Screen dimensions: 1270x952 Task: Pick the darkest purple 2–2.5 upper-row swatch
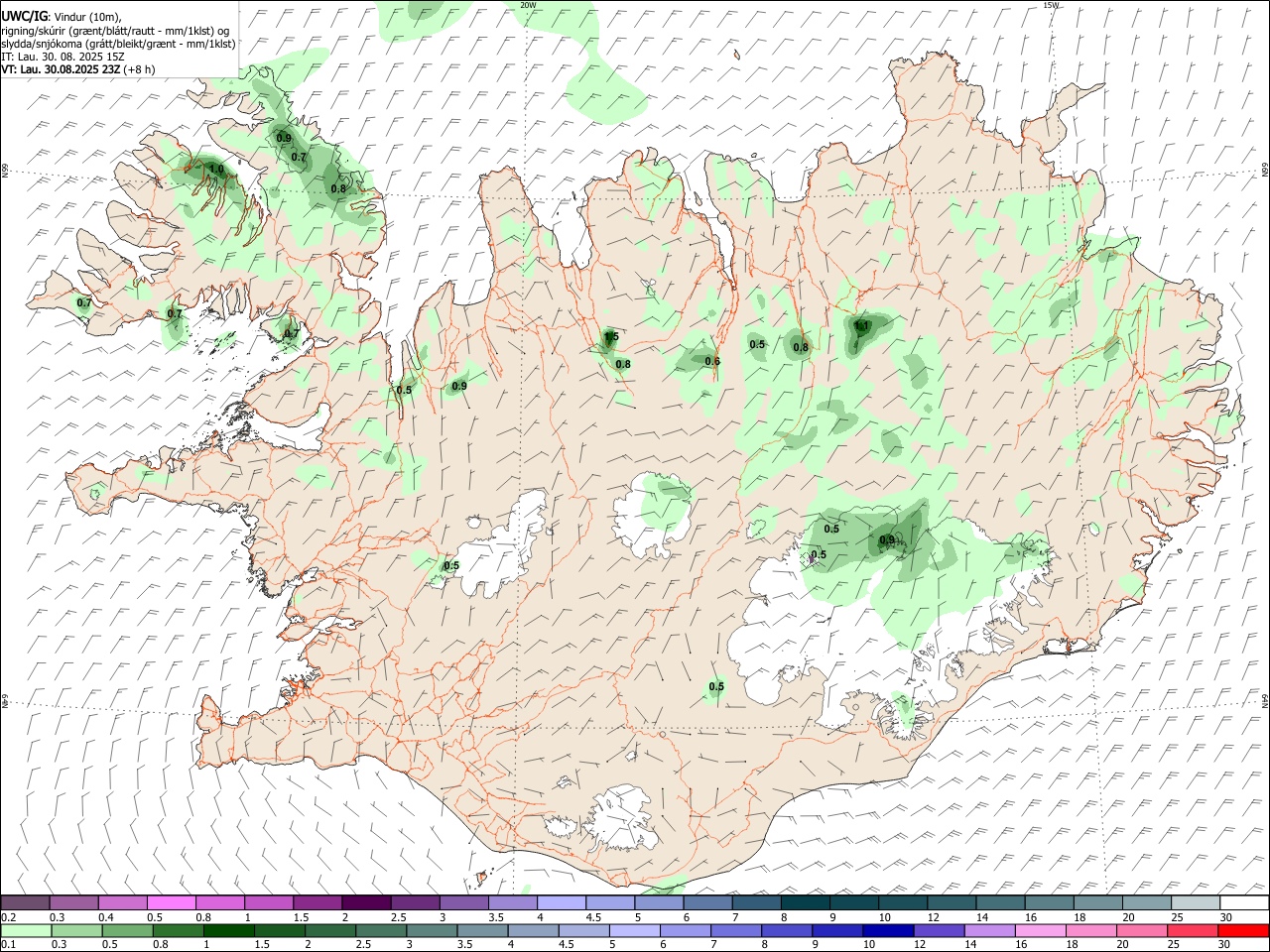(x=366, y=903)
